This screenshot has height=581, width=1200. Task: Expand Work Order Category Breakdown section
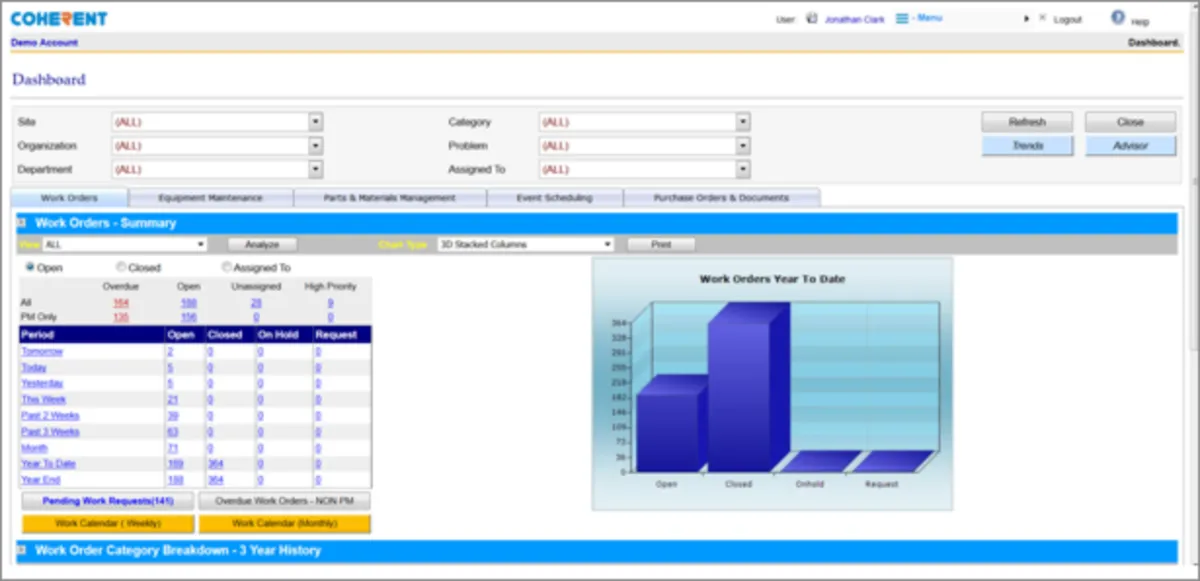click(21, 550)
